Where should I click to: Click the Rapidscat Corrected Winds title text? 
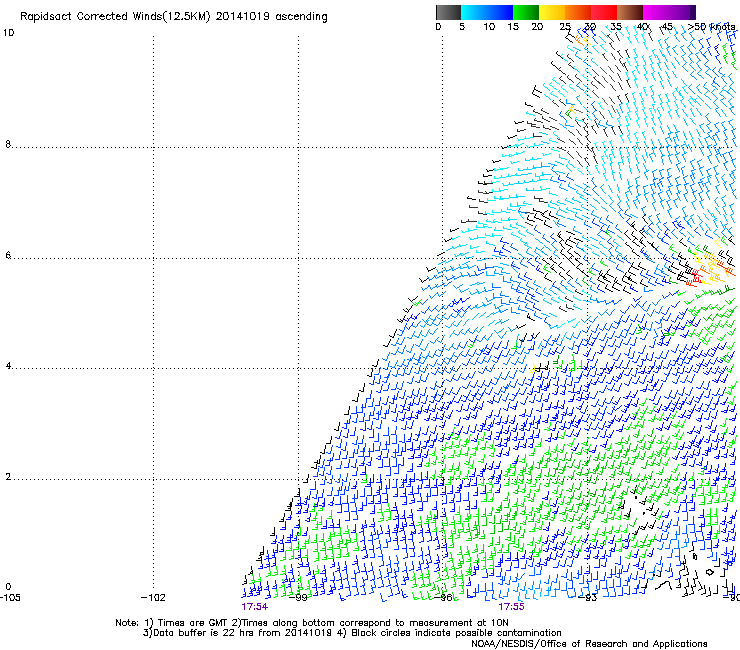coord(174,17)
